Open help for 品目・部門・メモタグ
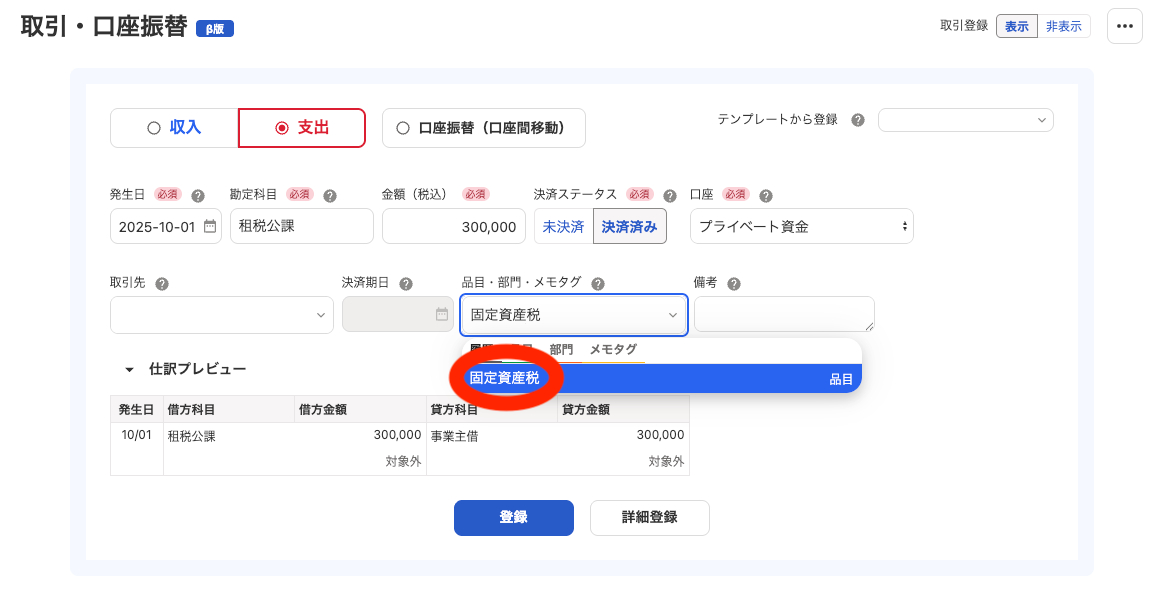The width and height of the screenshot is (1153, 595). tap(597, 282)
